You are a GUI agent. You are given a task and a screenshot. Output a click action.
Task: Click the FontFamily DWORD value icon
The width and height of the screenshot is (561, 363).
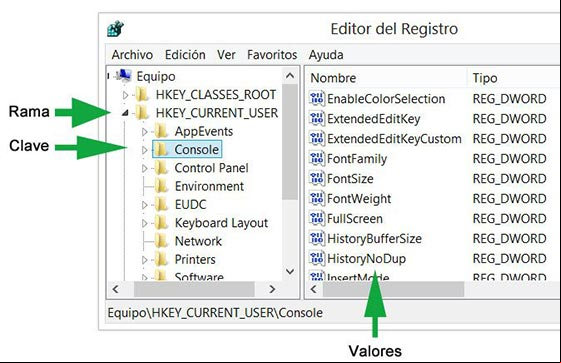click(317, 158)
